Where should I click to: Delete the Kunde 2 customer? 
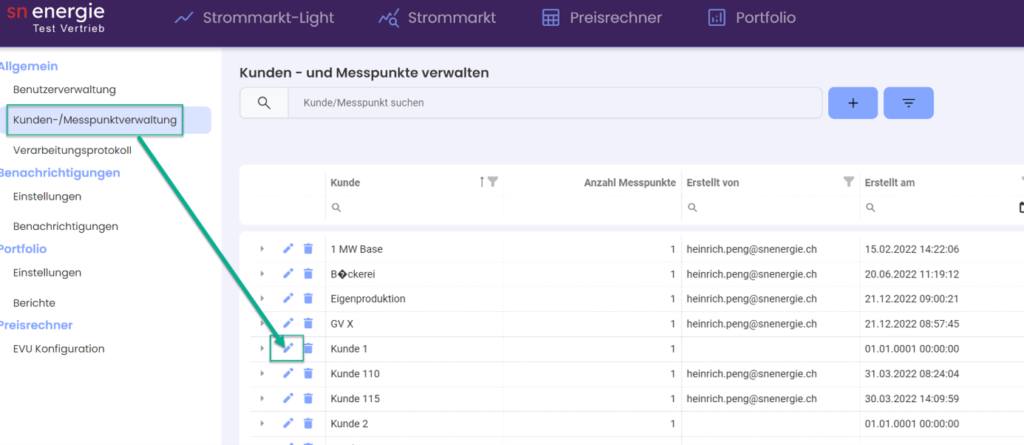pyautogui.click(x=308, y=423)
